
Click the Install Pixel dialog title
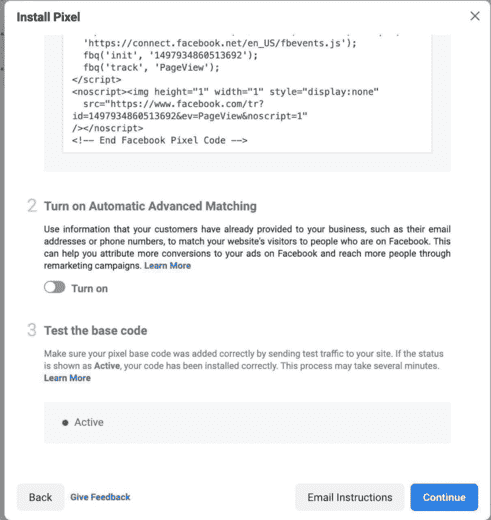coord(49,17)
